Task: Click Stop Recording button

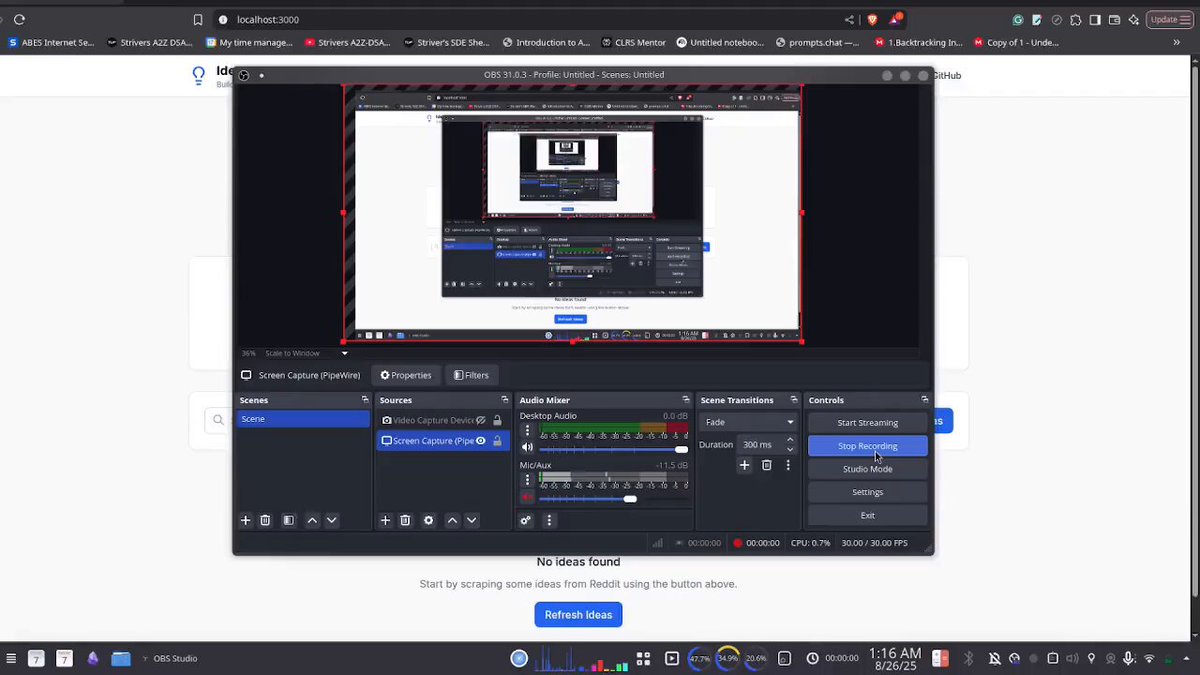Action: pos(867,446)
